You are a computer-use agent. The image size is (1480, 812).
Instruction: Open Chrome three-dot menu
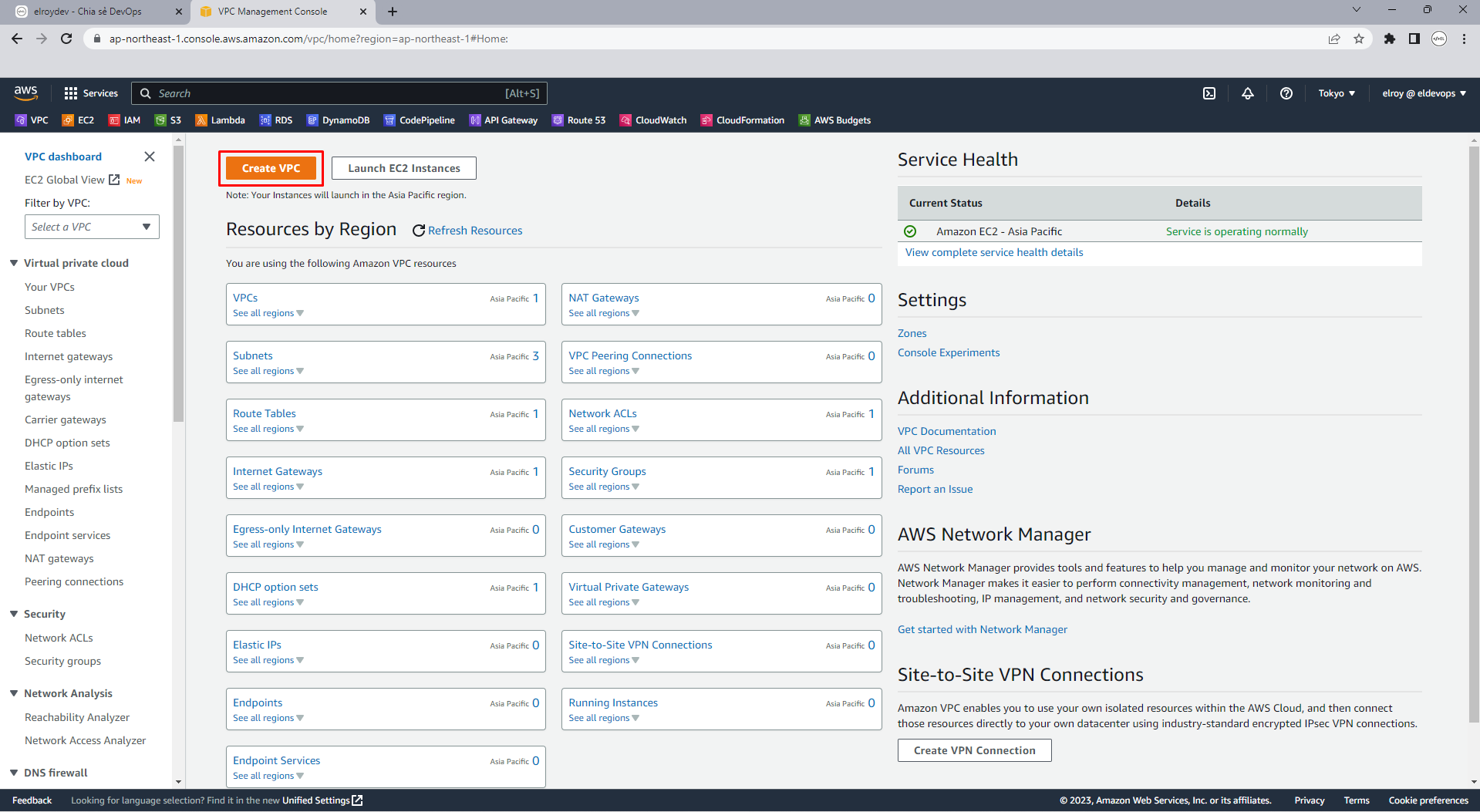click(1464, 39)
